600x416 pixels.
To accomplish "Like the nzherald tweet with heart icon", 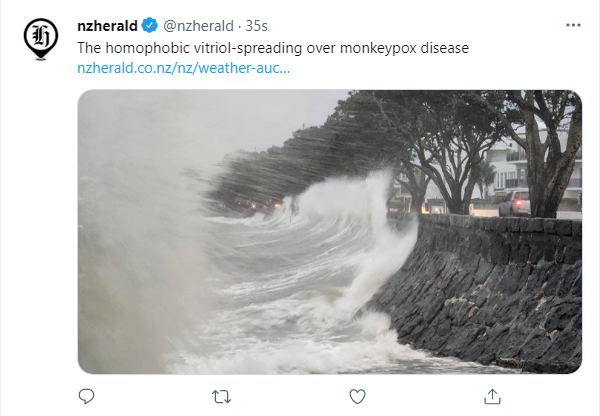I will (x=357, y=396).
